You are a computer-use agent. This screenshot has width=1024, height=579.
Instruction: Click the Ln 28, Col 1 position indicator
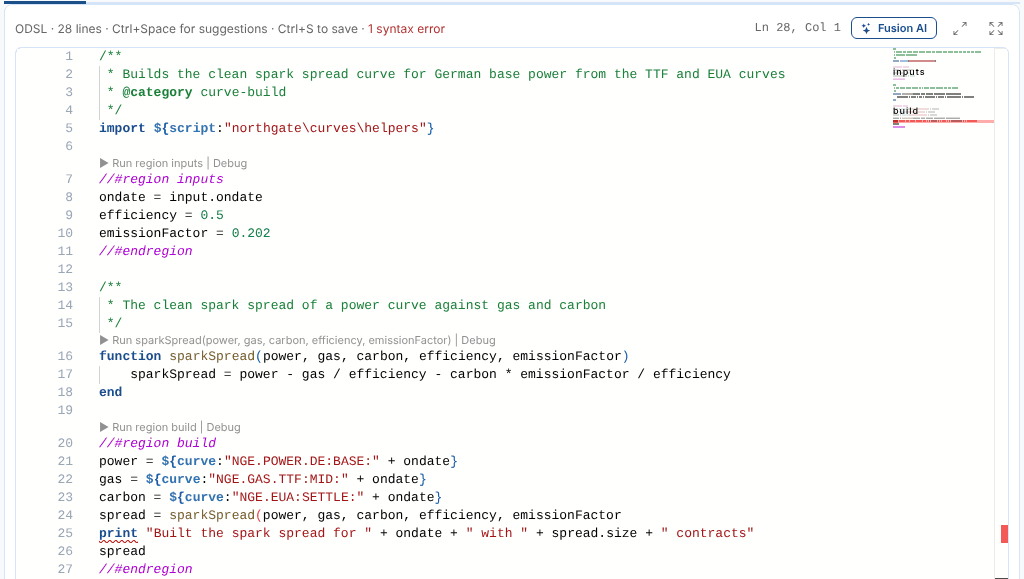coord(797,27)
